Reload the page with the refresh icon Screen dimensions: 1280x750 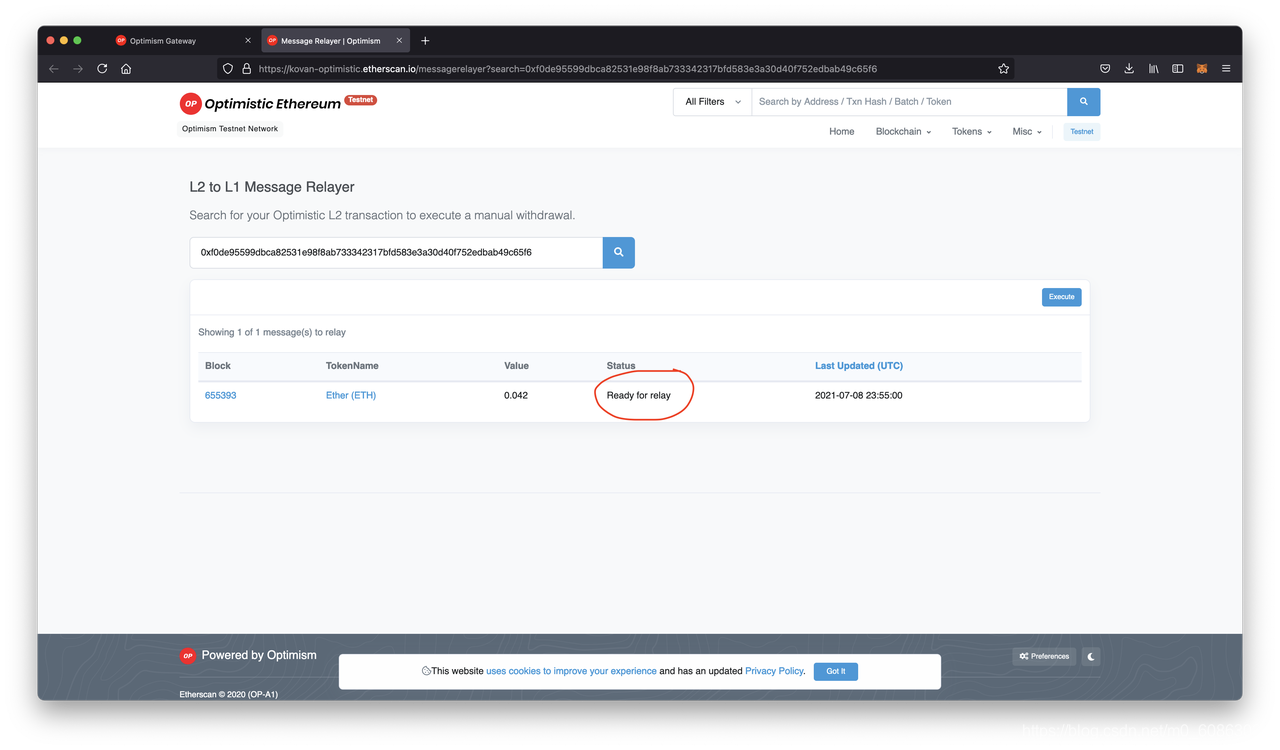tap(102, 69)
